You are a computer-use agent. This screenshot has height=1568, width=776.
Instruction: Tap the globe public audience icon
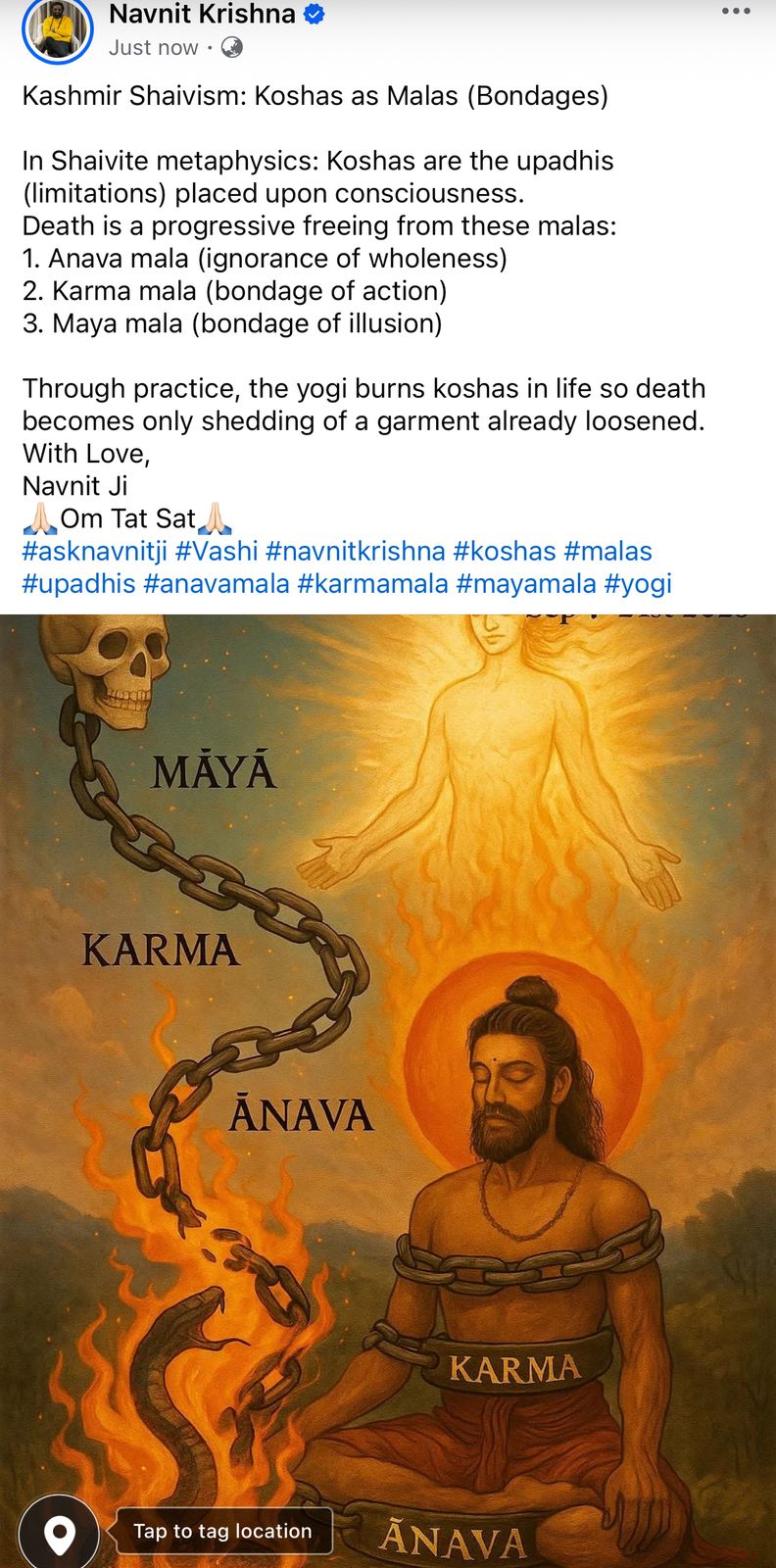(x=232, y=47)
